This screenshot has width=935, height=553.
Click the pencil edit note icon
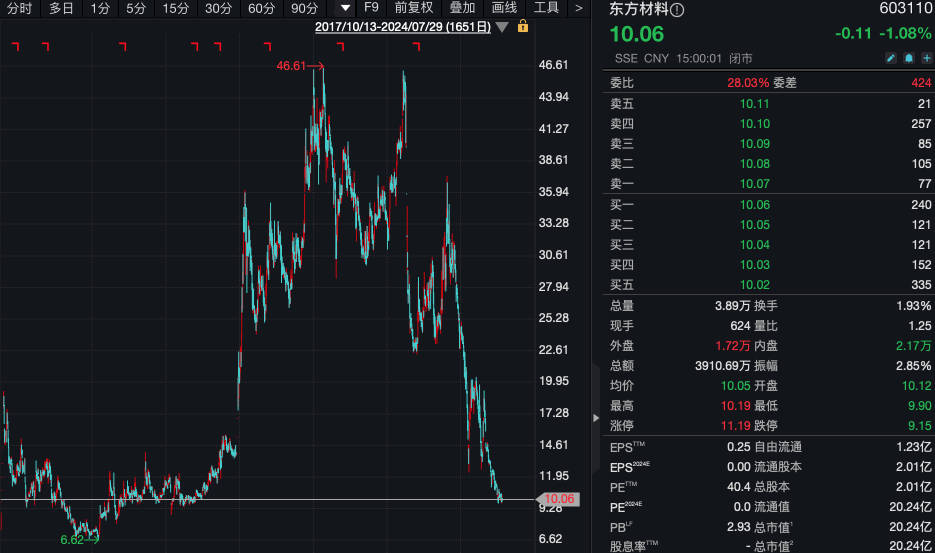pyautogui.click(x=891, y=58)
